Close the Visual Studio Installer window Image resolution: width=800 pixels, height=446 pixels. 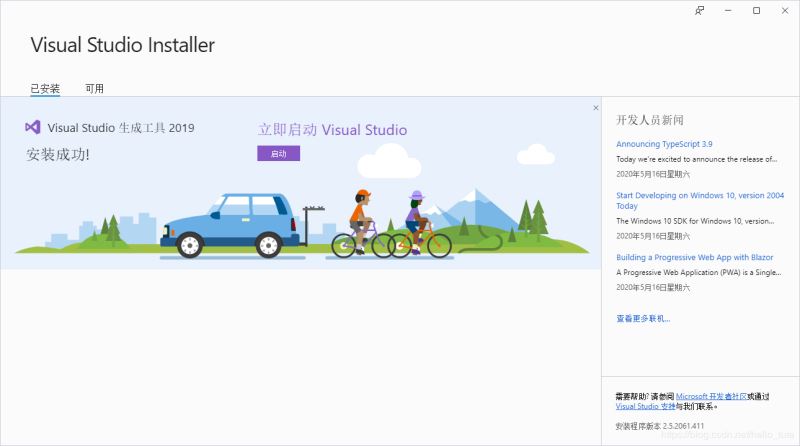click(785, 10)
